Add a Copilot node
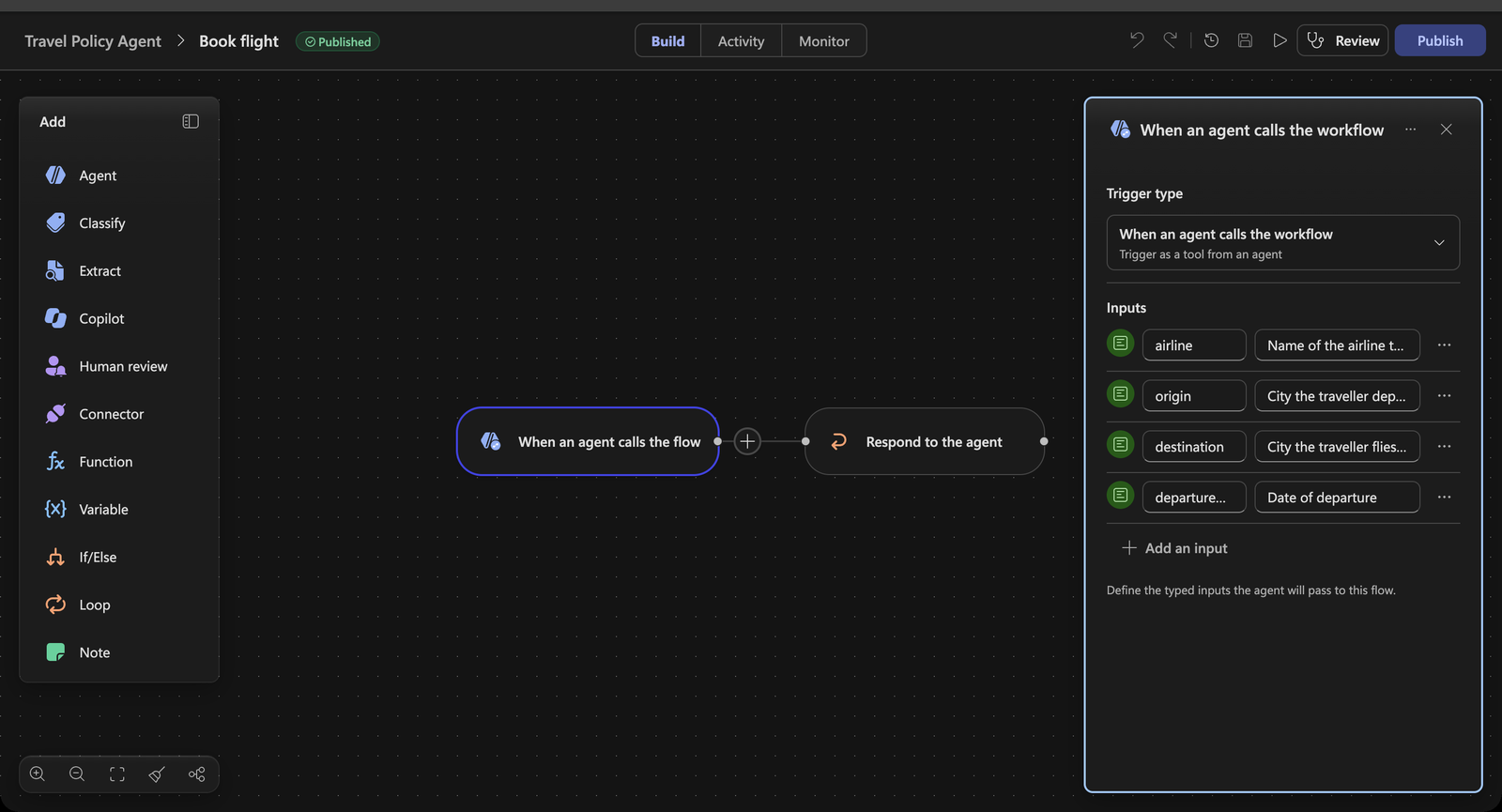The width and height of the screenshot is (1502, 812). [101, 319]
